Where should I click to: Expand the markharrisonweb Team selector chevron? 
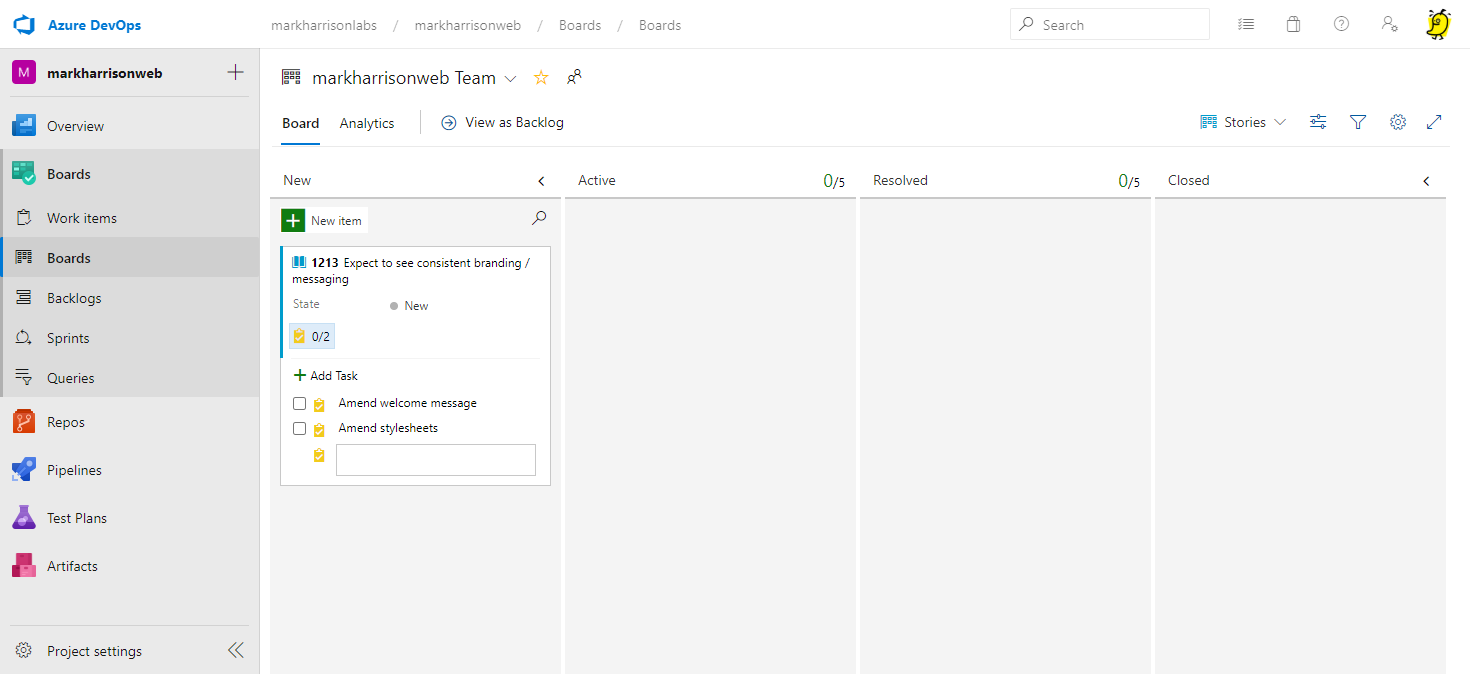click(511, 79)
